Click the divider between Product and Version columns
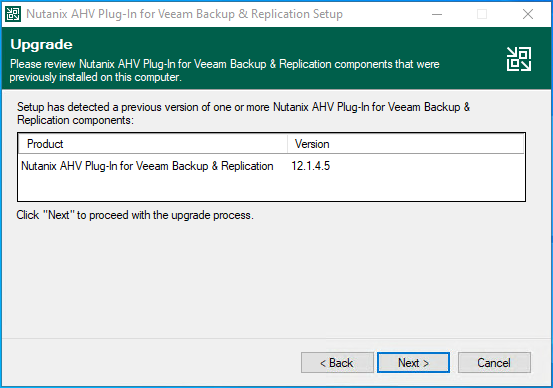Image resolution: width=553 pixels, height=388 pixels. tap(287, 144)
